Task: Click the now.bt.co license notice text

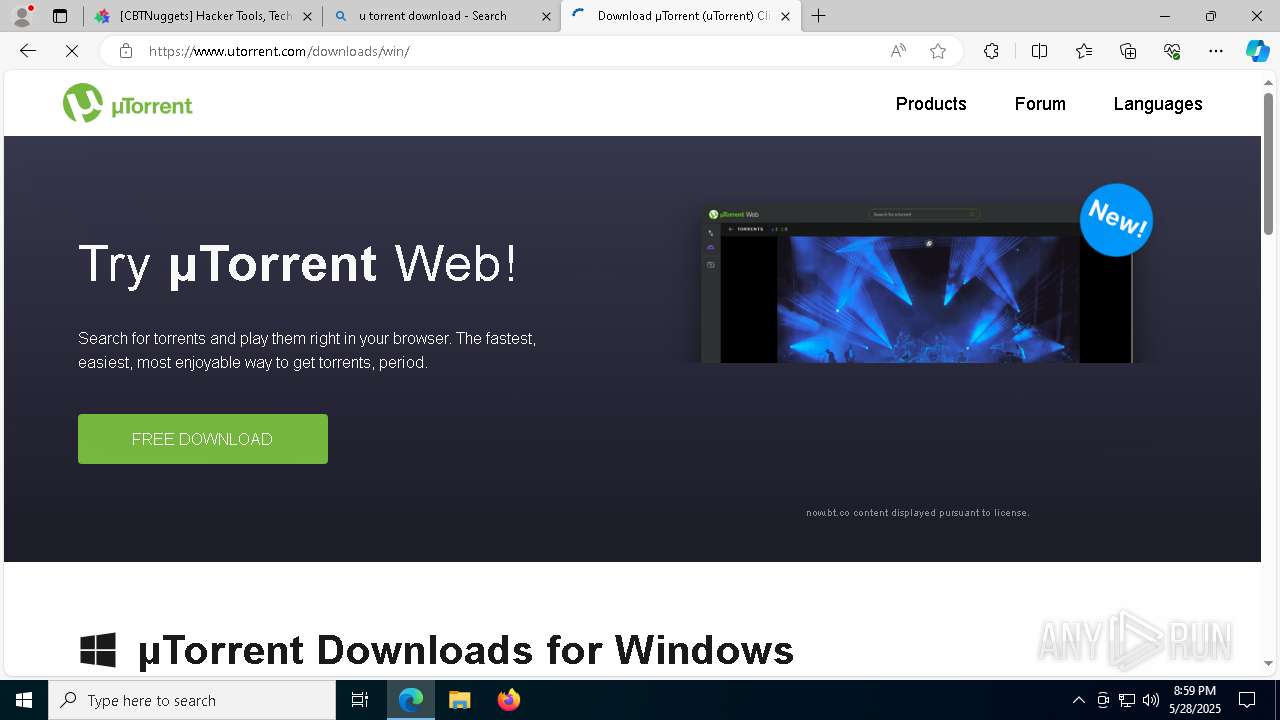Action: 917,513
